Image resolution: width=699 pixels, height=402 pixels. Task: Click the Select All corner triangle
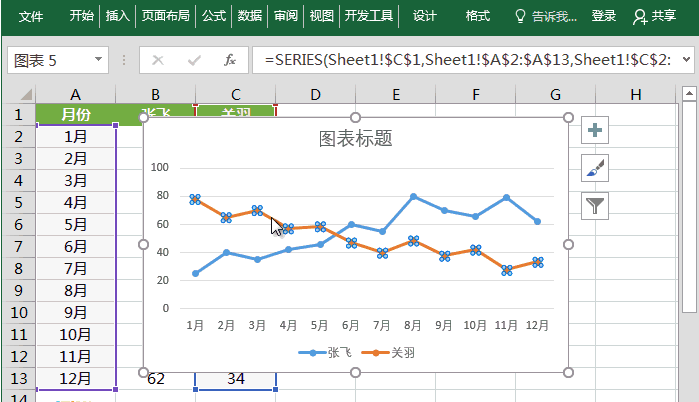click(x=26, y=94)
